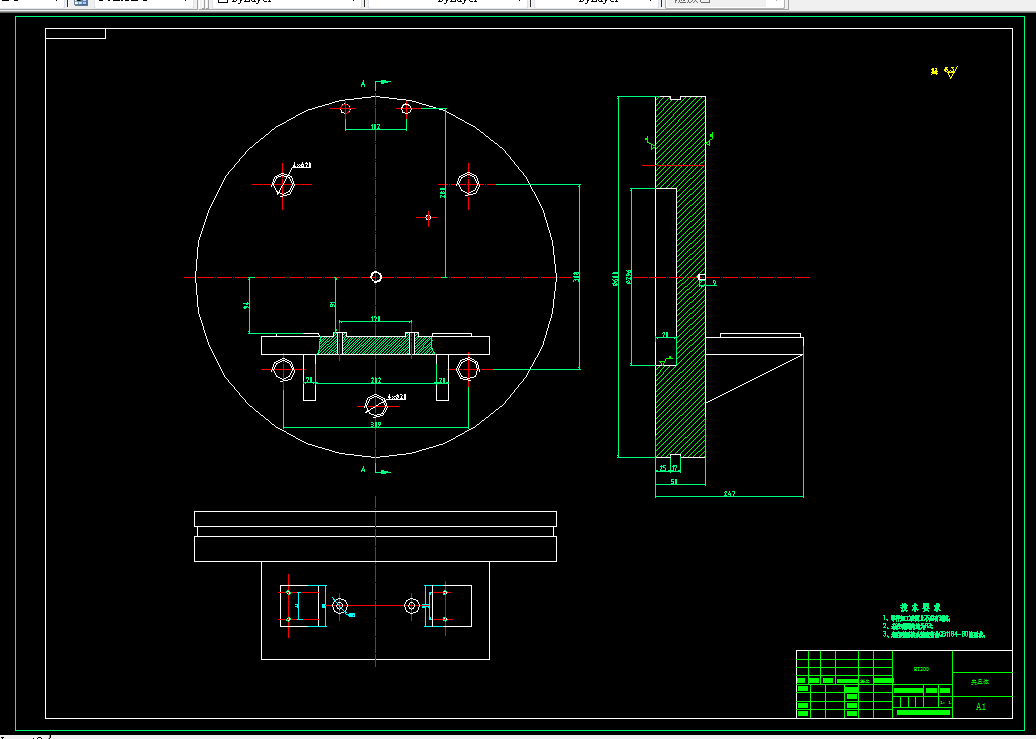Select top-right small hole near plate edge
Image resolution: width=1036 pixels, height=739 pixels.
coord(406,108)
